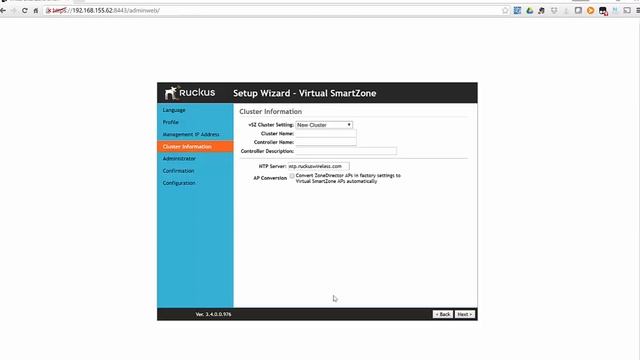Open the Configuration step

(x=179, y=183)
